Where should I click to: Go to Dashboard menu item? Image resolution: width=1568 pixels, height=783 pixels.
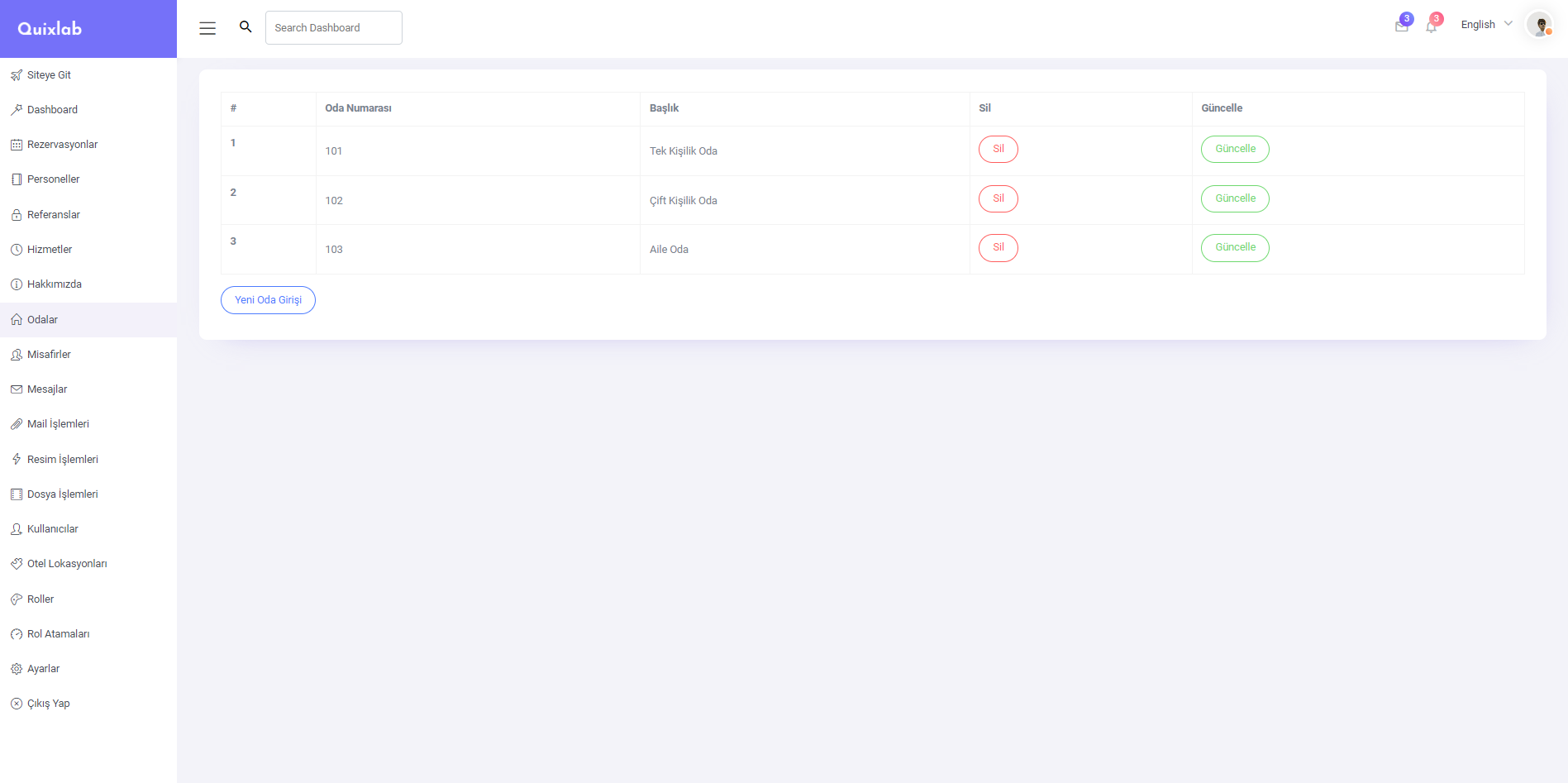(88, 110)
